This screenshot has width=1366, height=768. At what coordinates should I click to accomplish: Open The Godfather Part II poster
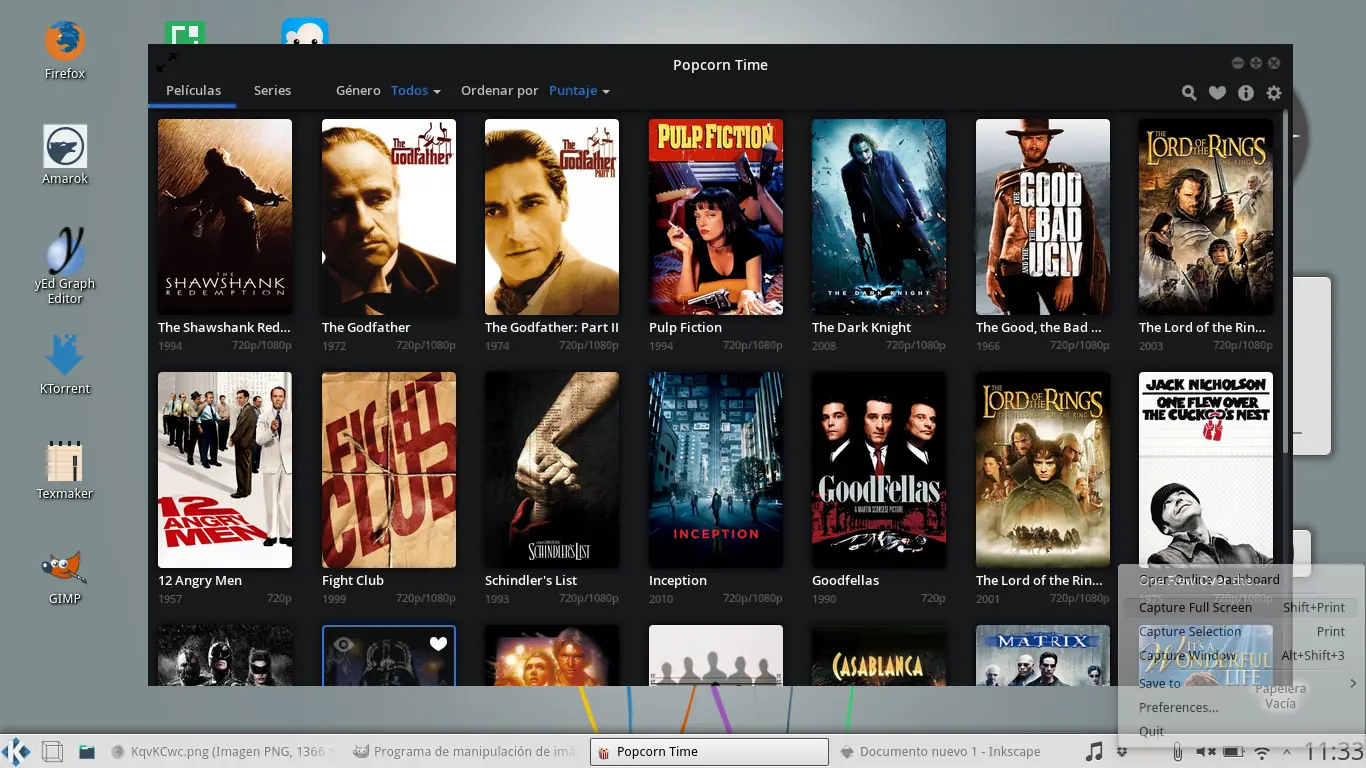(x=552, y=217)
